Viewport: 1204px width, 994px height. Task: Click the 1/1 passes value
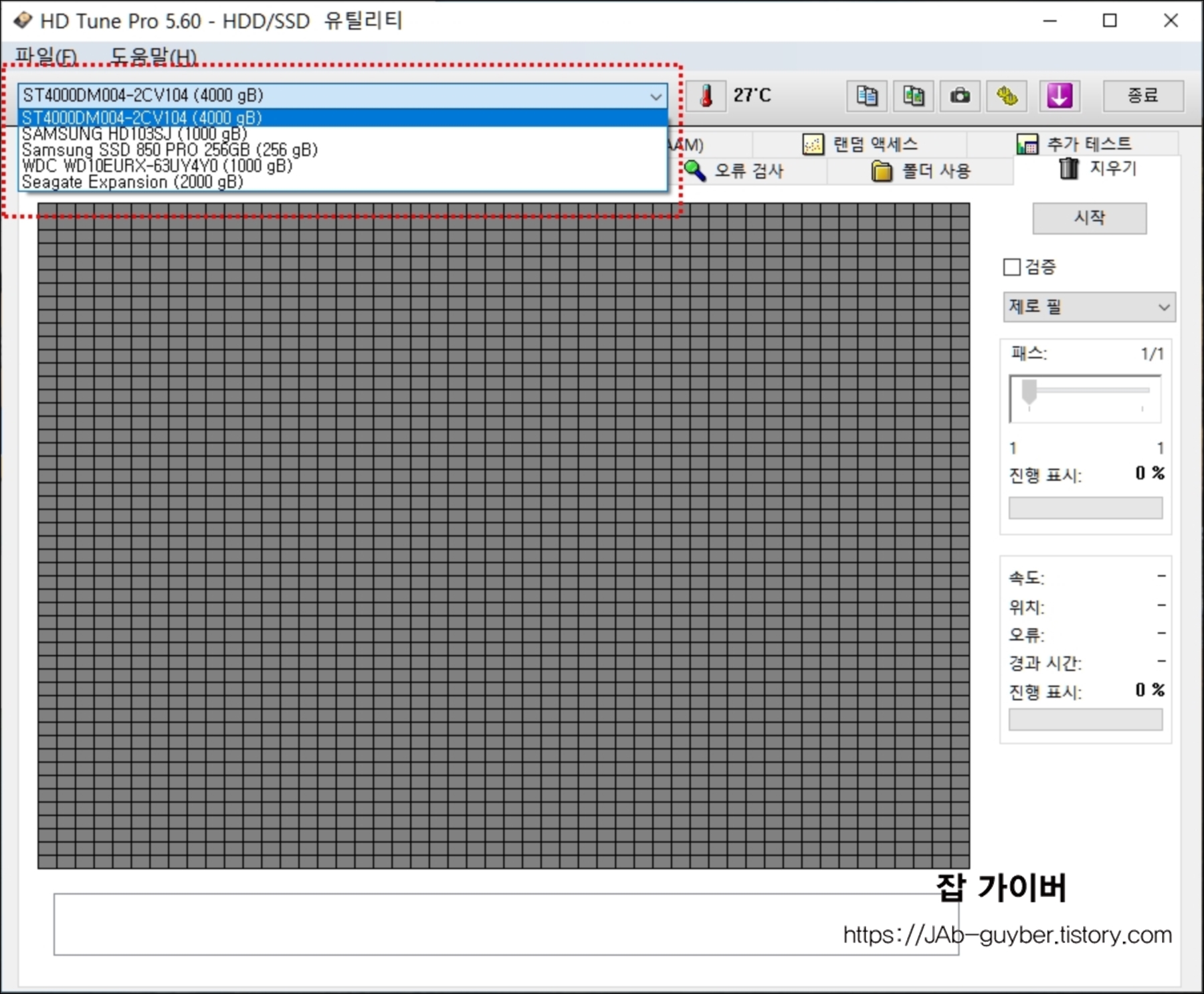1152,354
